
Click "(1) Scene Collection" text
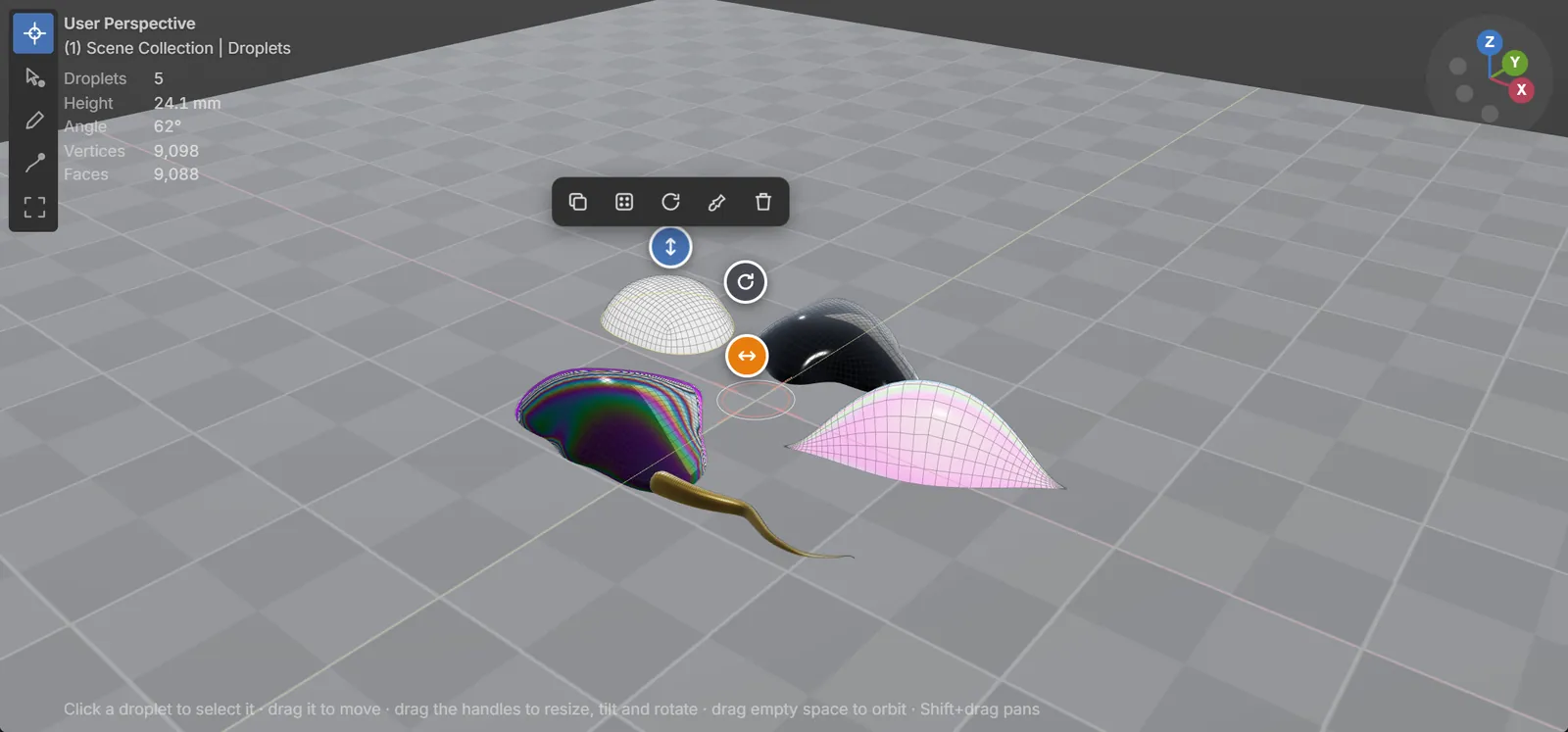138,48
